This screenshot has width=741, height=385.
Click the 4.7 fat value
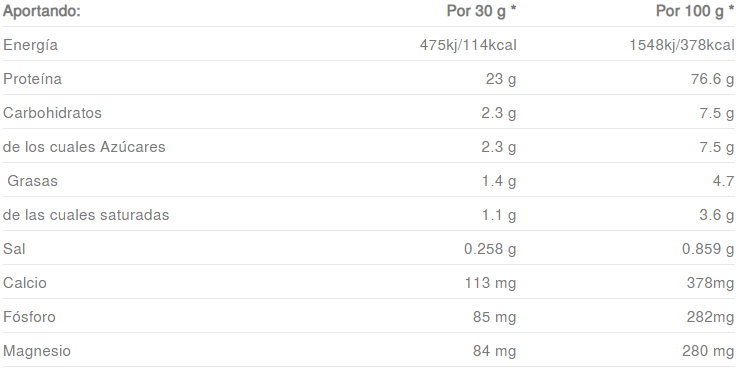coord(724,181)
